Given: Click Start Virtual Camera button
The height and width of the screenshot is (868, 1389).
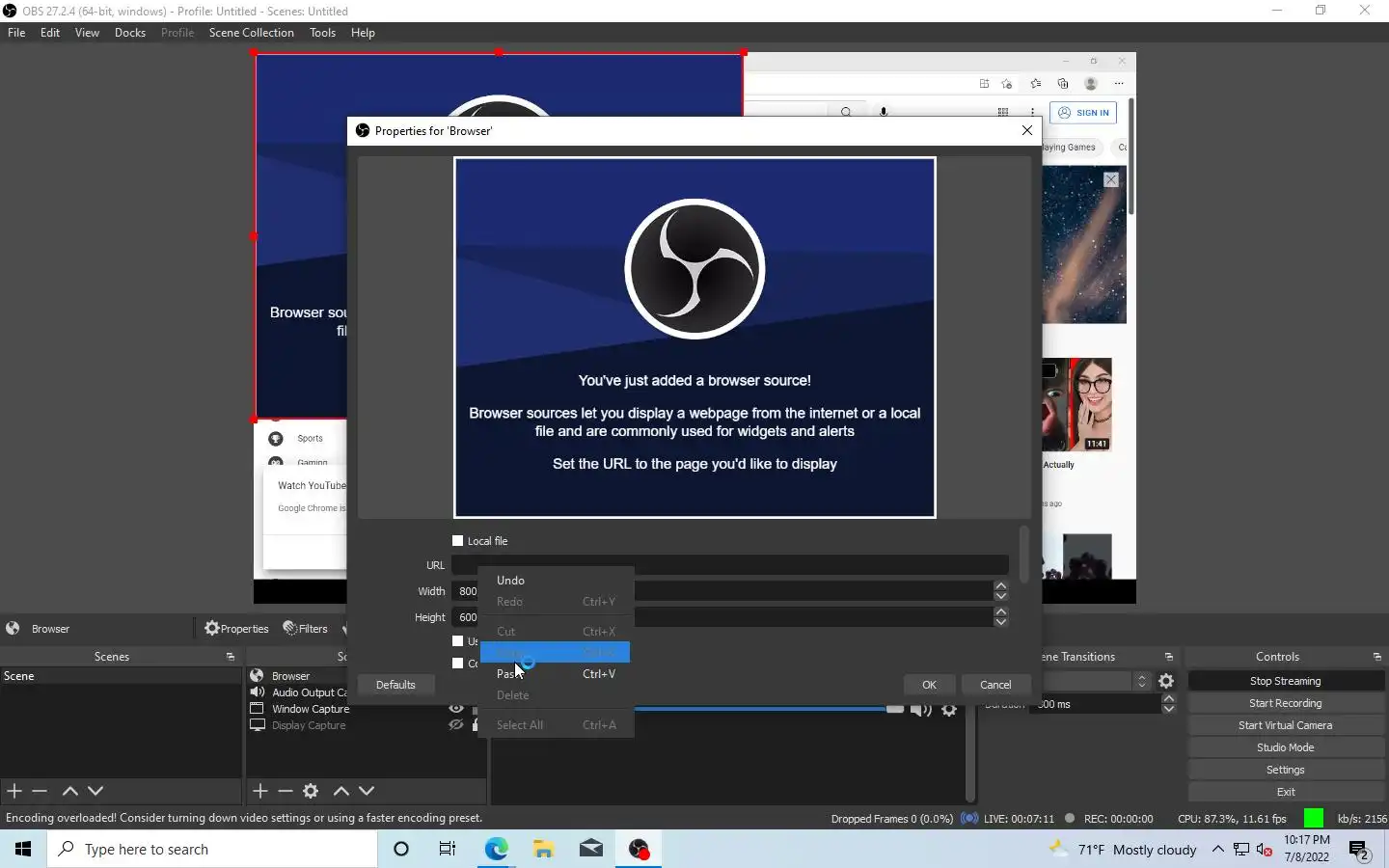Looking at the screenshot, I should point(1286,725).
